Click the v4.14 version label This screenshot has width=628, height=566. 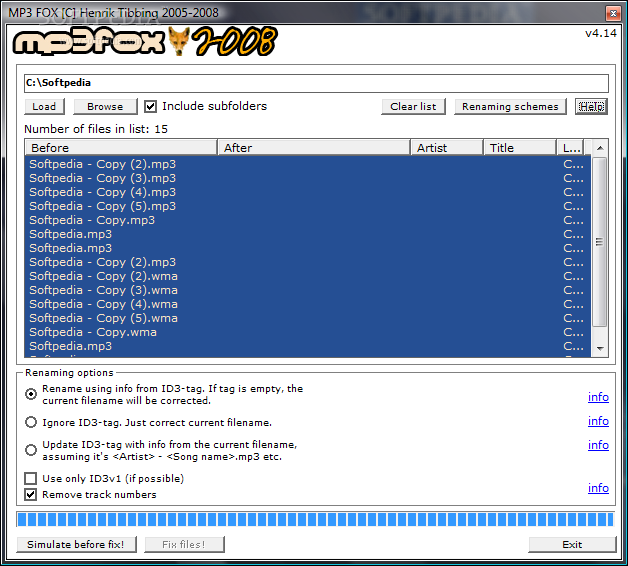[600, 33]
